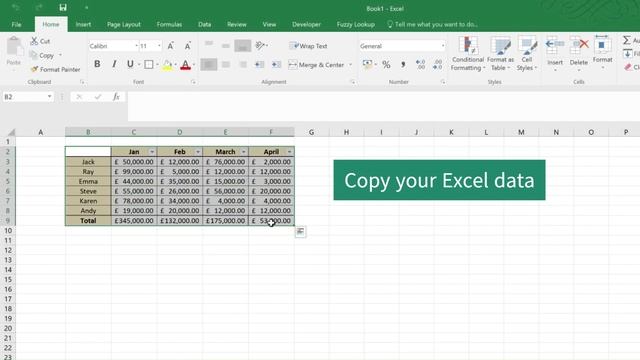
Task: Toggle Wrap Text
Action: coord(309,46)
